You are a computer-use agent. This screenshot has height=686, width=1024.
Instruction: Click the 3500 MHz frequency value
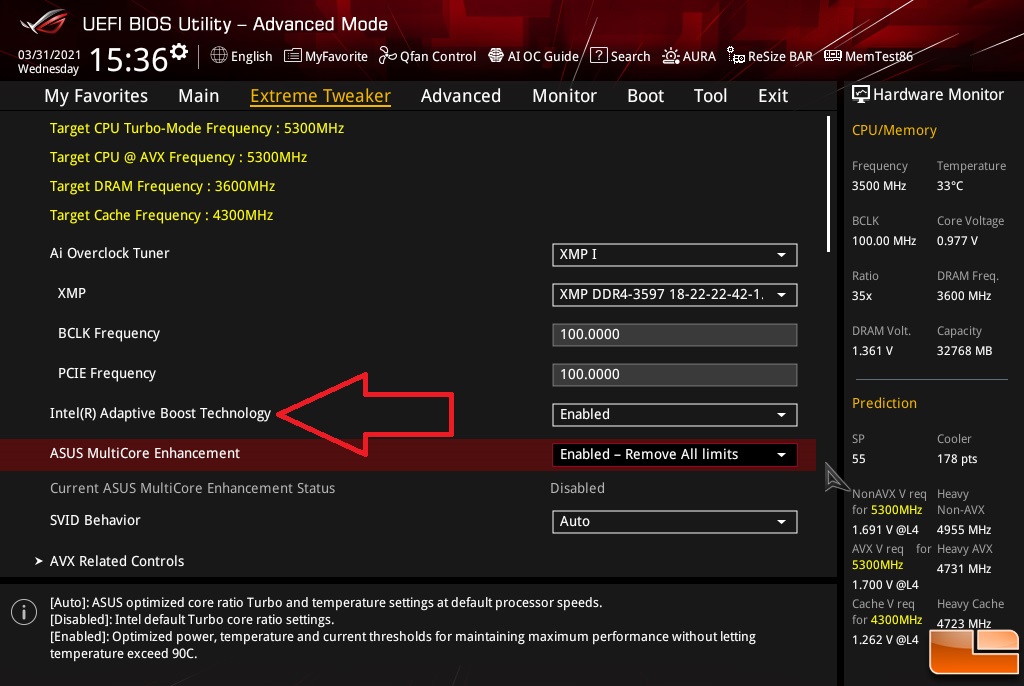click(878, 186)
